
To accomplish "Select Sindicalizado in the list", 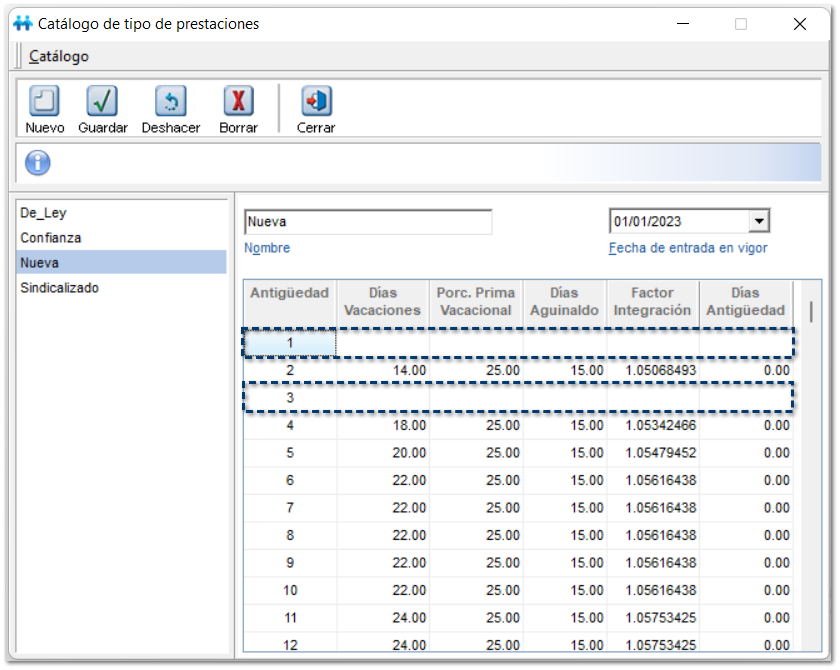I will coord(59,288).
